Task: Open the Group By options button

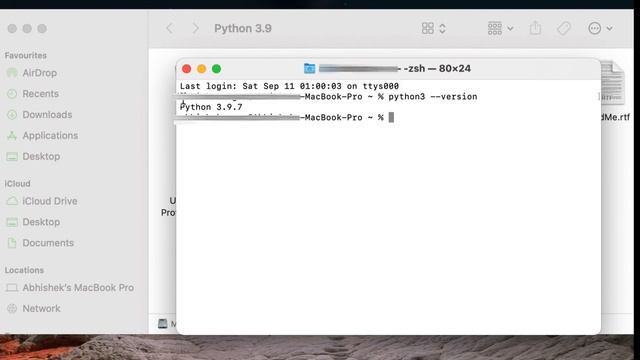Action: [x=495, y=28]
